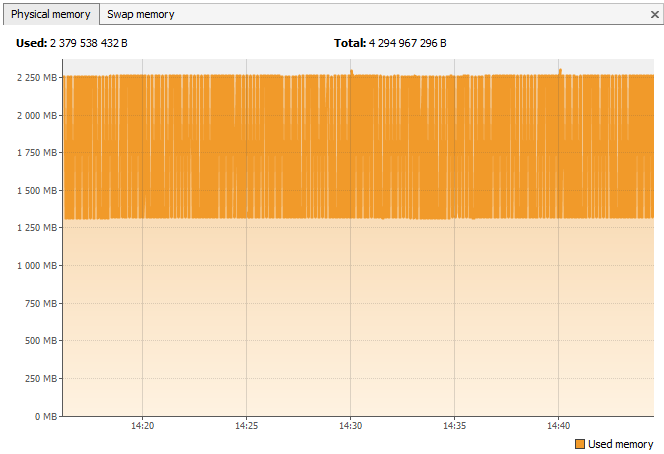Click the 14:30 time axis label
The height and width of the screenshot is (454, 664).
click(x=350, y=425)
